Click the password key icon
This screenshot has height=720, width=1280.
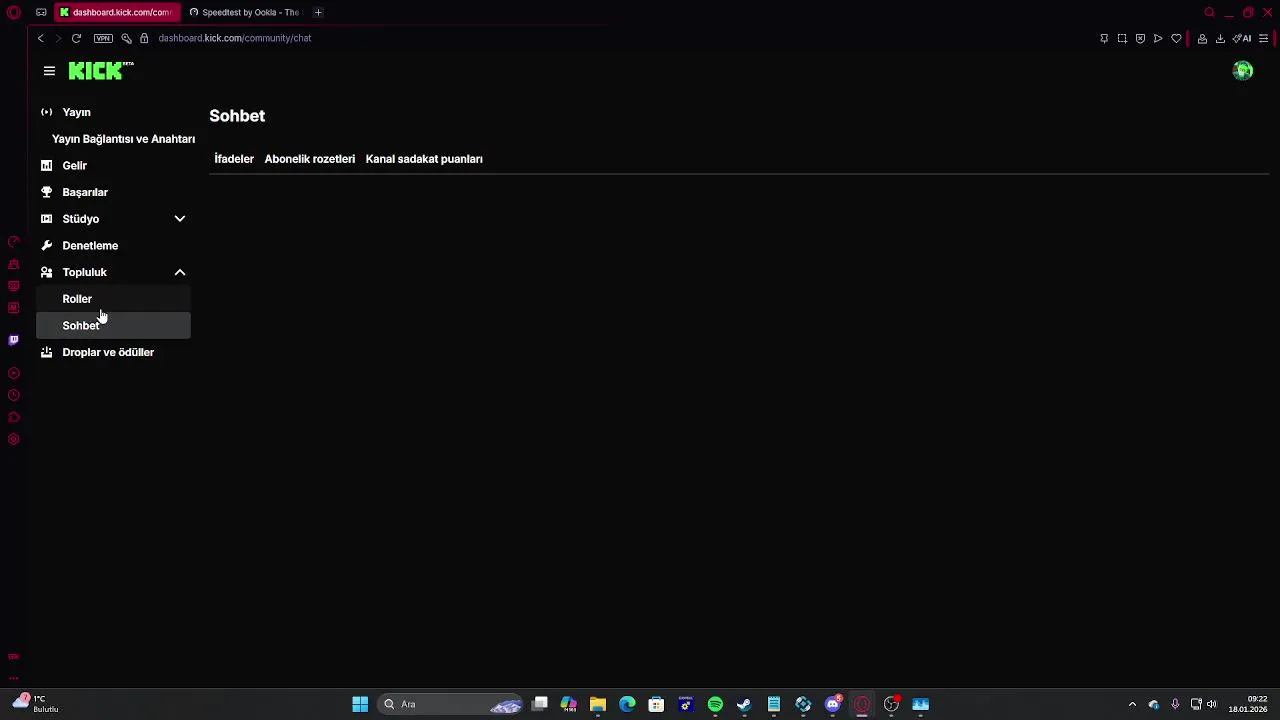pyautogui.click(x=126, y=38)
